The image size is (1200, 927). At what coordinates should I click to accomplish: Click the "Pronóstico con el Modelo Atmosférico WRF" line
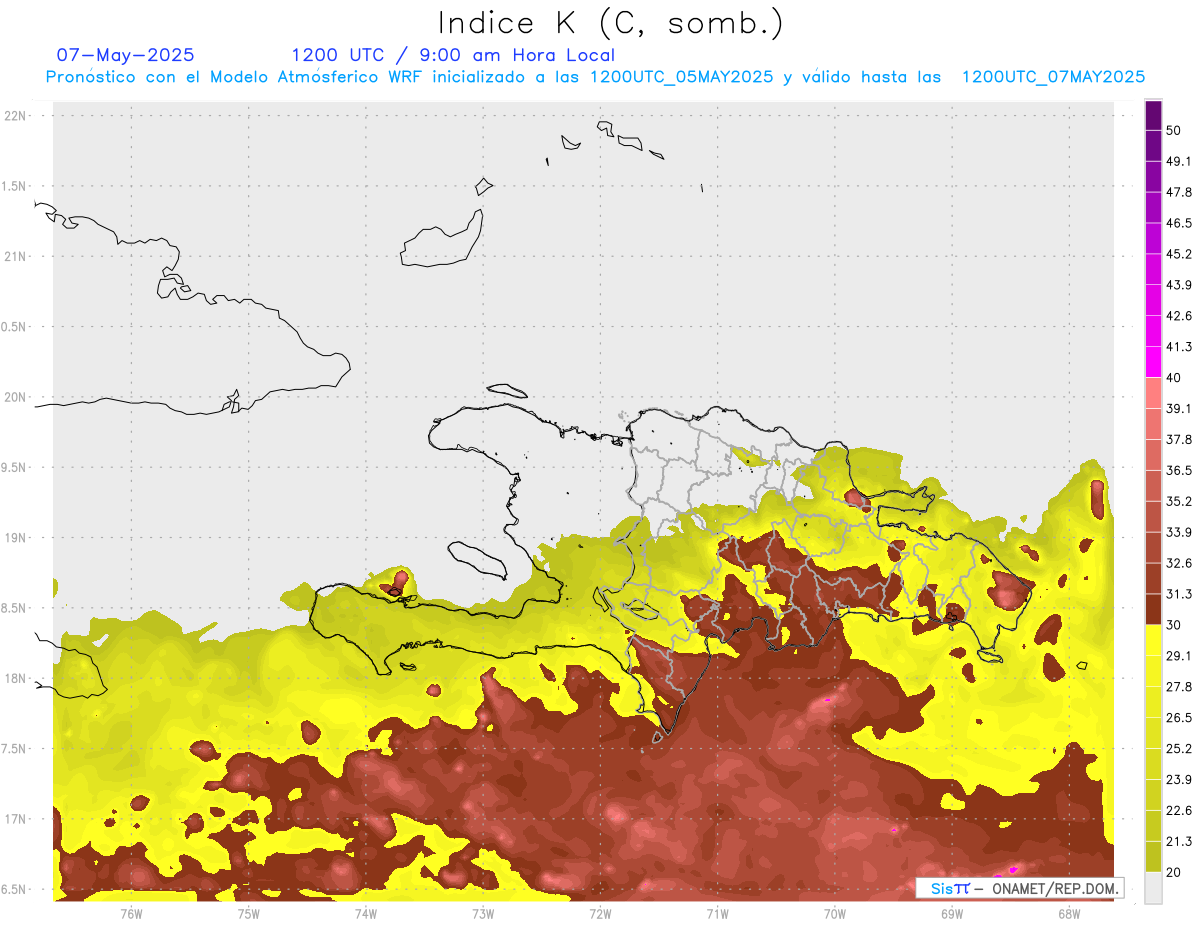point(594,77)
